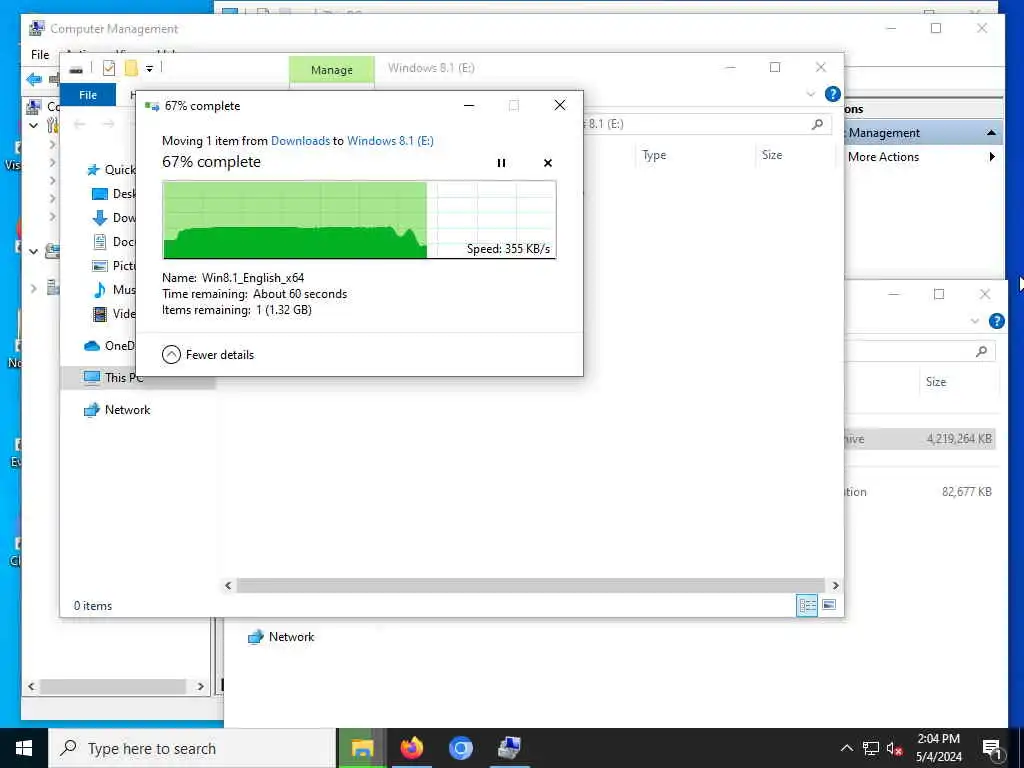Image resolution: width=1024 pixels, height=768 pixels.
Task: Open File menu in Computer Management
Action: (40, 54)
